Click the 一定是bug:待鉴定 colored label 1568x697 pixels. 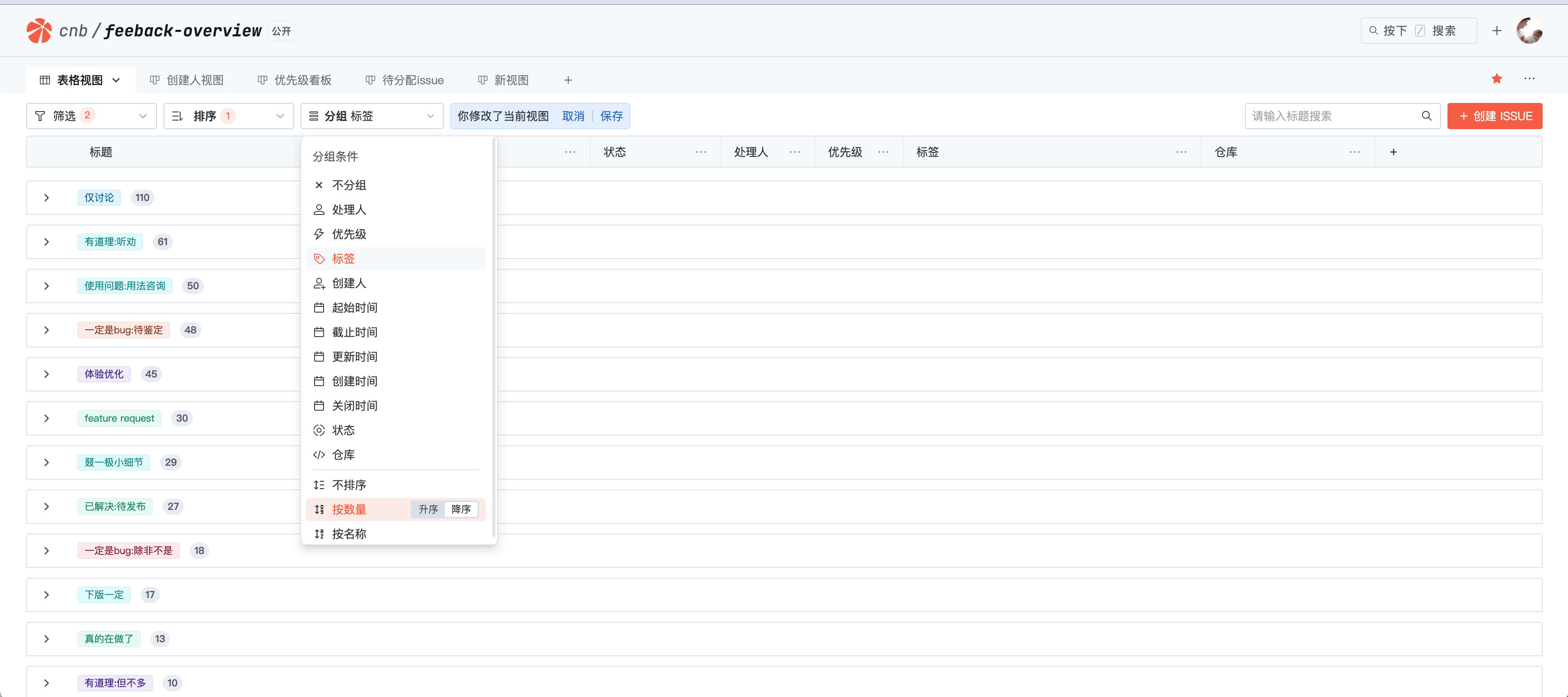(123, 330)
